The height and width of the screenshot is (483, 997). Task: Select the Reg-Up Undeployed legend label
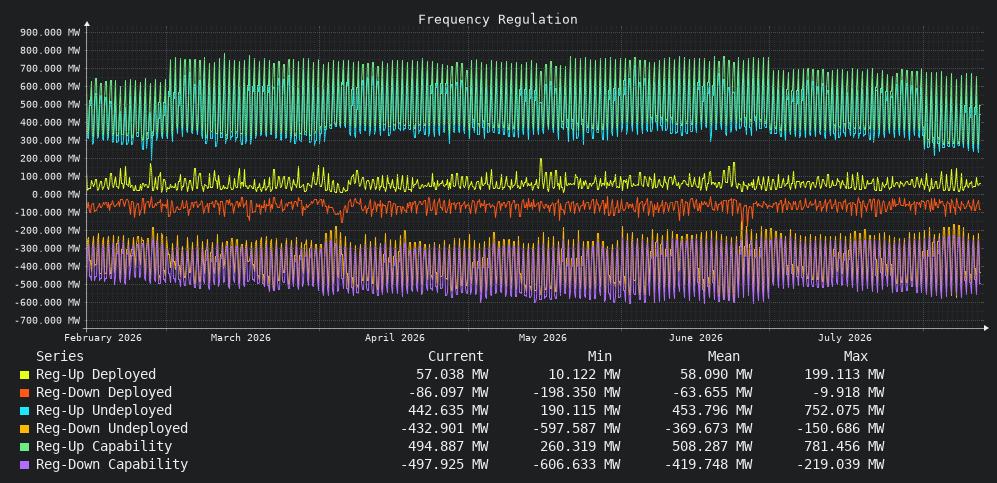tap(104, 411)
